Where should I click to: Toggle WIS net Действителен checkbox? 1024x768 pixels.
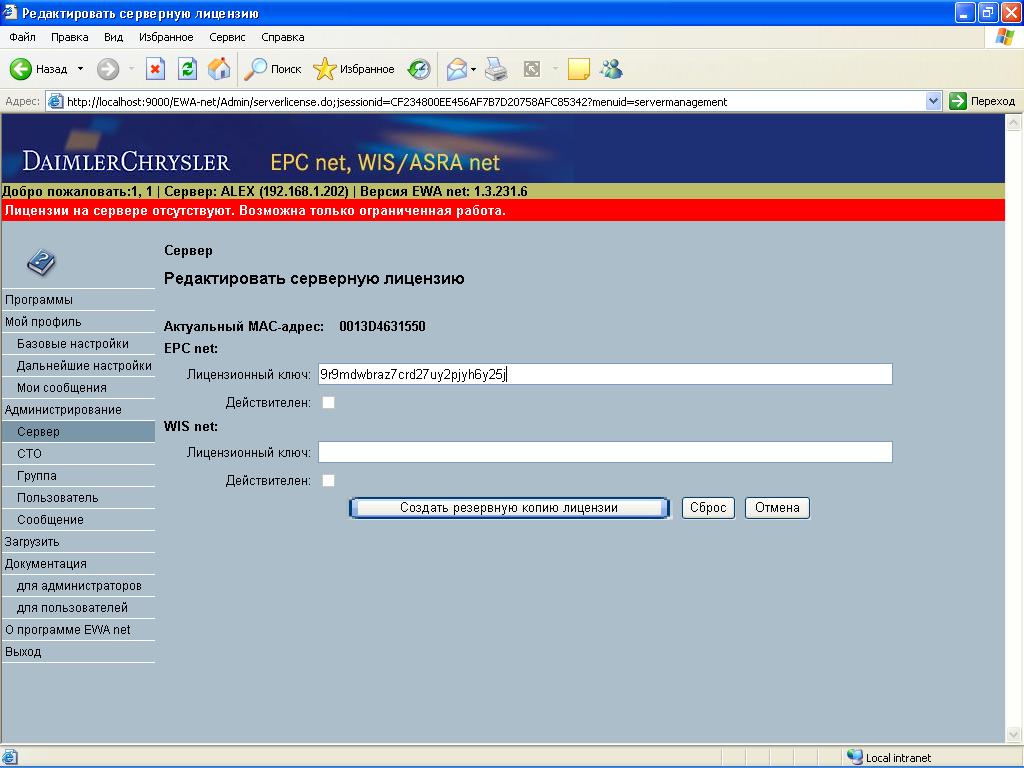coord(328,481)
